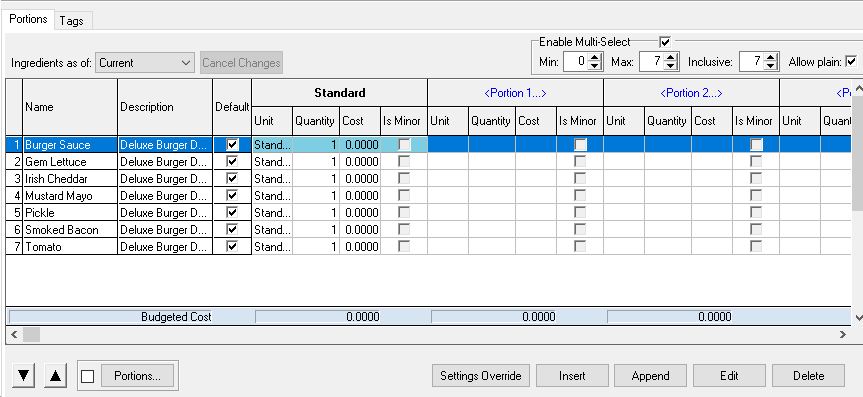Decrease the Max spinner value

670,66
